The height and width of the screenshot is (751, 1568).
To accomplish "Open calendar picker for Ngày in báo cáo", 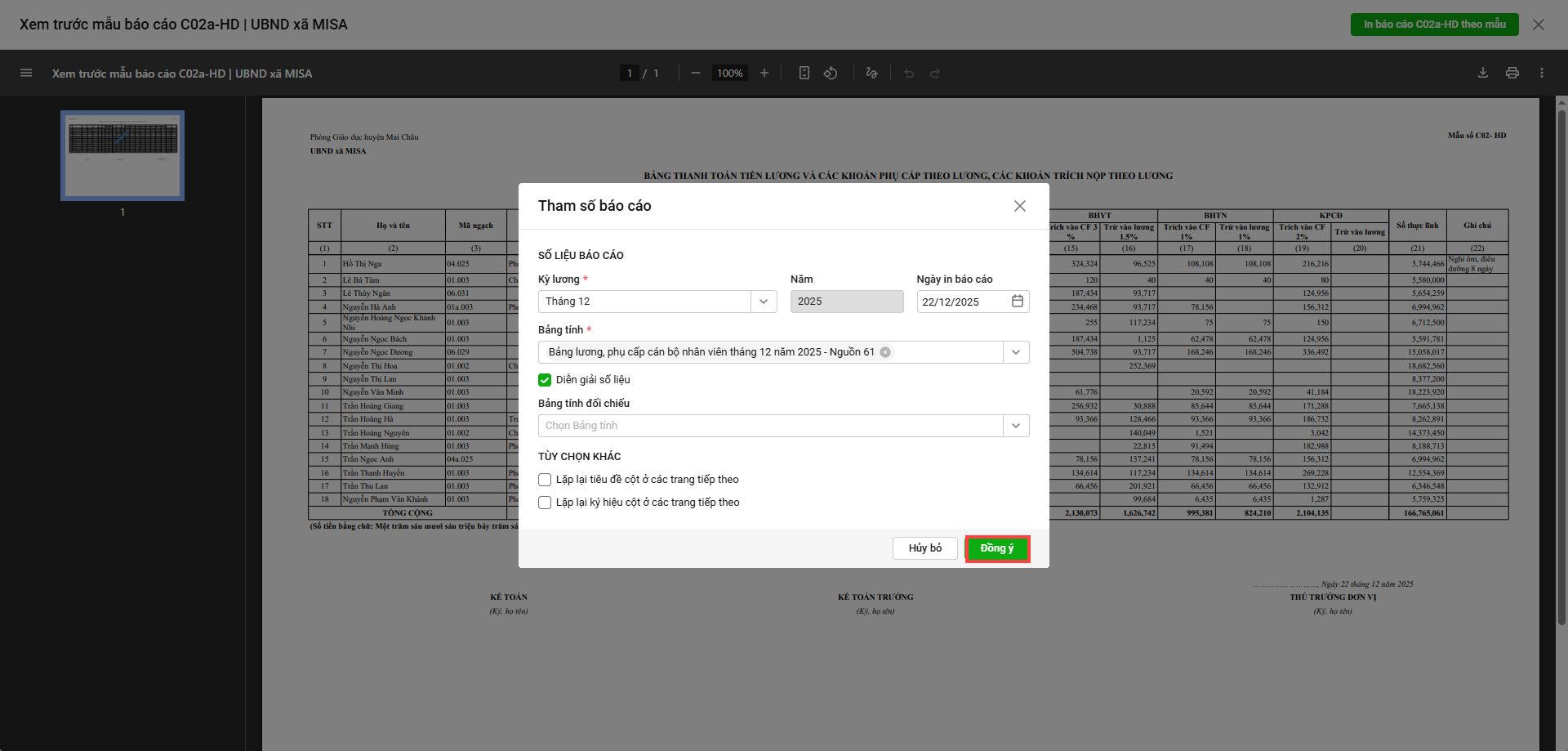I will click(1018, 302).
